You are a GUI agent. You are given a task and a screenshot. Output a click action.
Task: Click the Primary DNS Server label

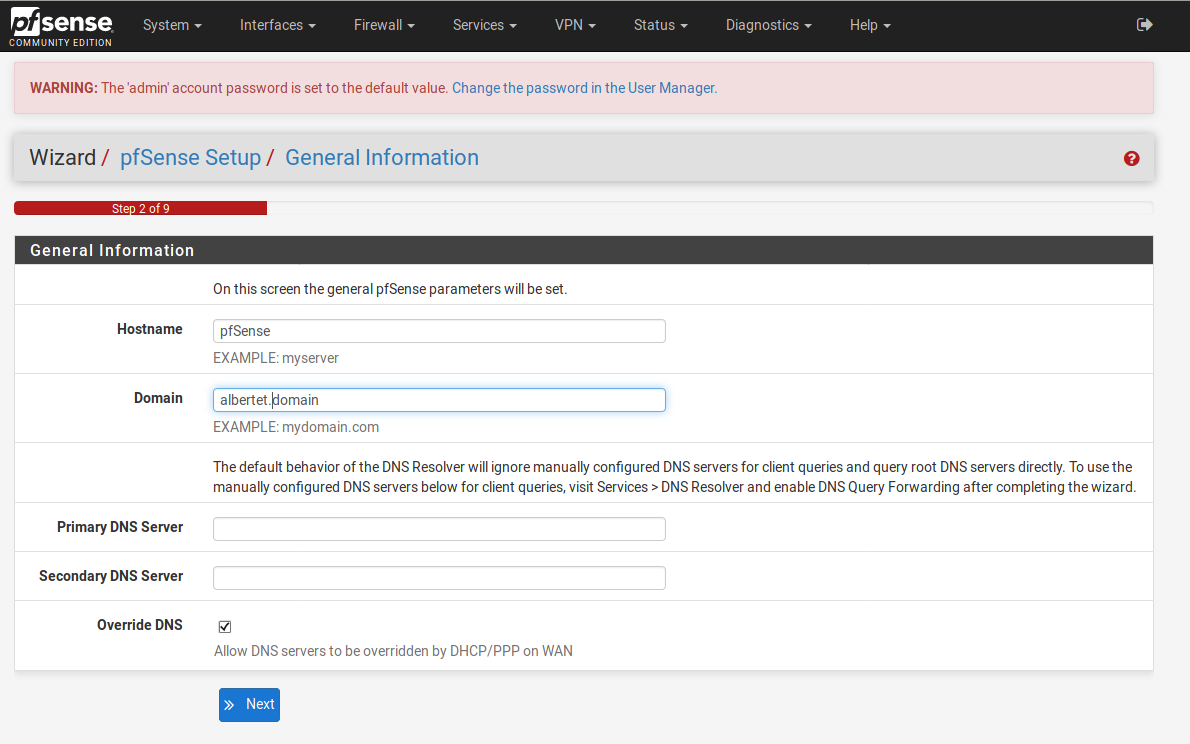[x=120, y=528]
